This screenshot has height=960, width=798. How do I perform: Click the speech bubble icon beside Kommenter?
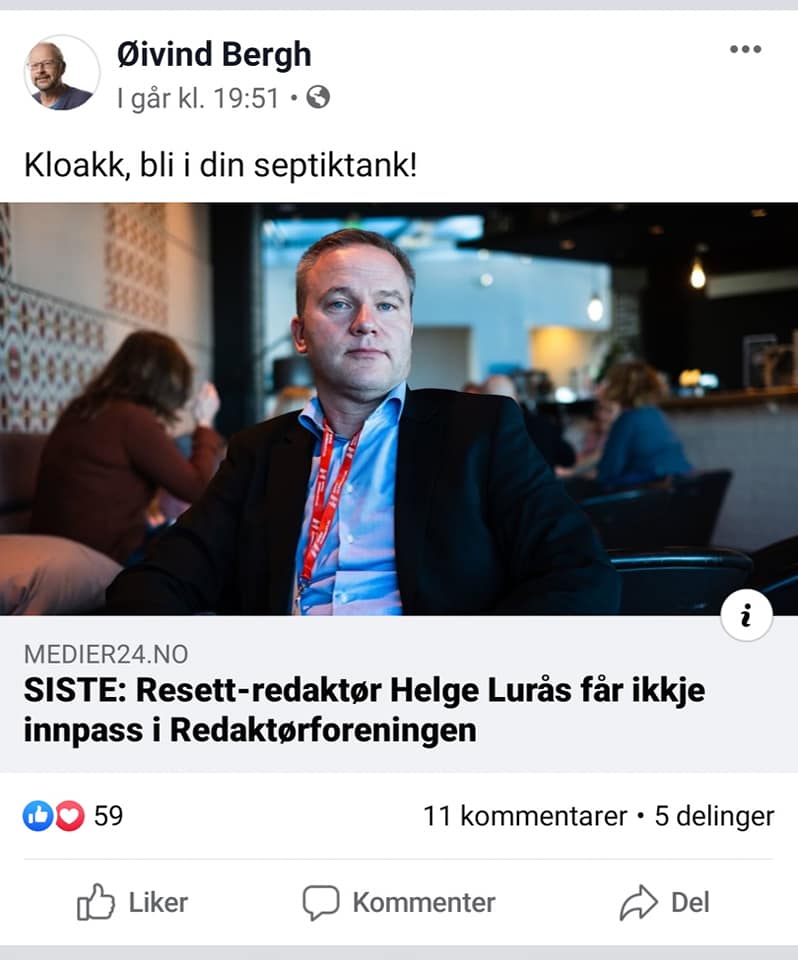click(x=321, y=902)
